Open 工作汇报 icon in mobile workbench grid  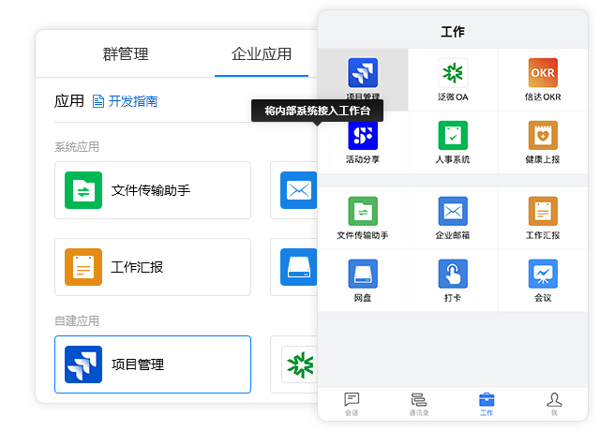click(542, 213)
